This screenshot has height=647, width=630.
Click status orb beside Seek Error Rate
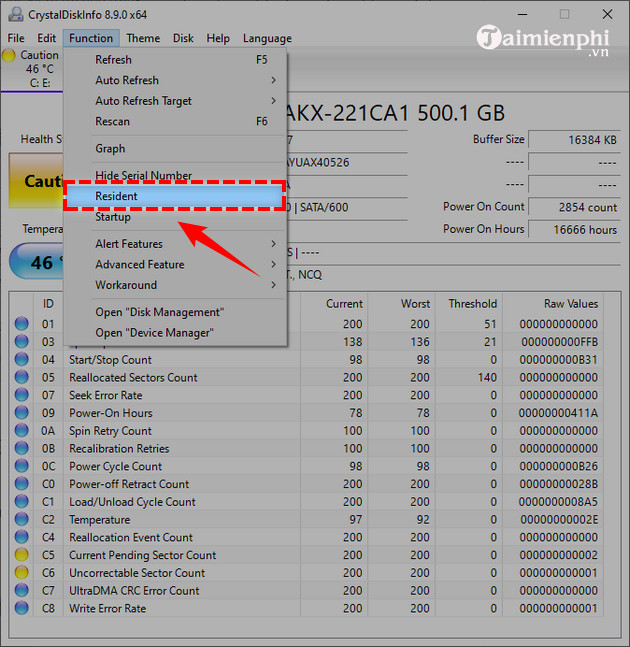pyautogui.click(x=21, y=395)
